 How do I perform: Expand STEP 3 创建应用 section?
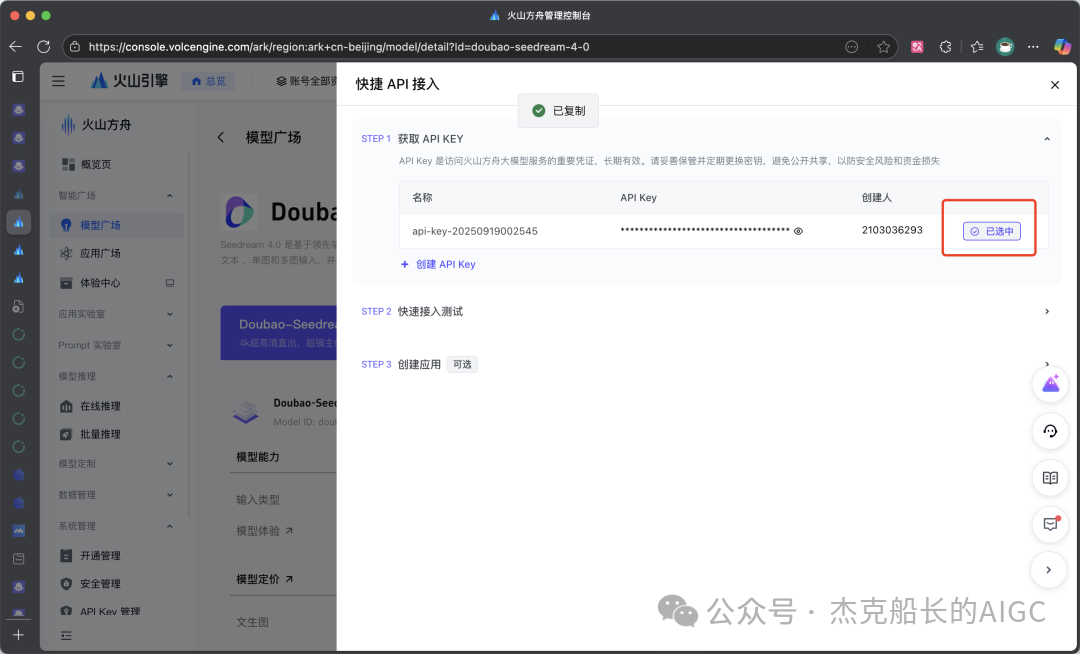click(x=1047, y=363)
